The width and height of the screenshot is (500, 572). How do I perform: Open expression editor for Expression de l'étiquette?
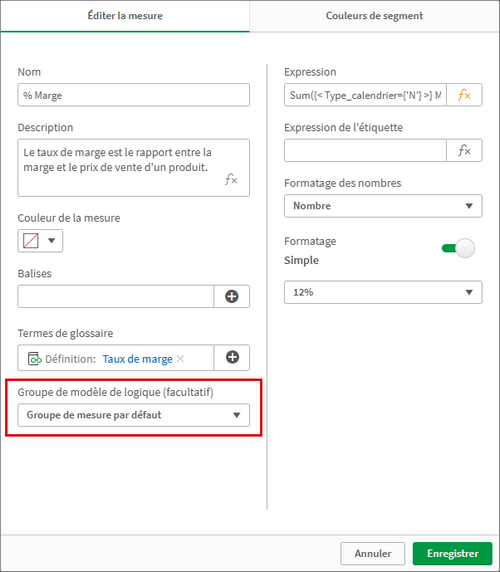464,150
